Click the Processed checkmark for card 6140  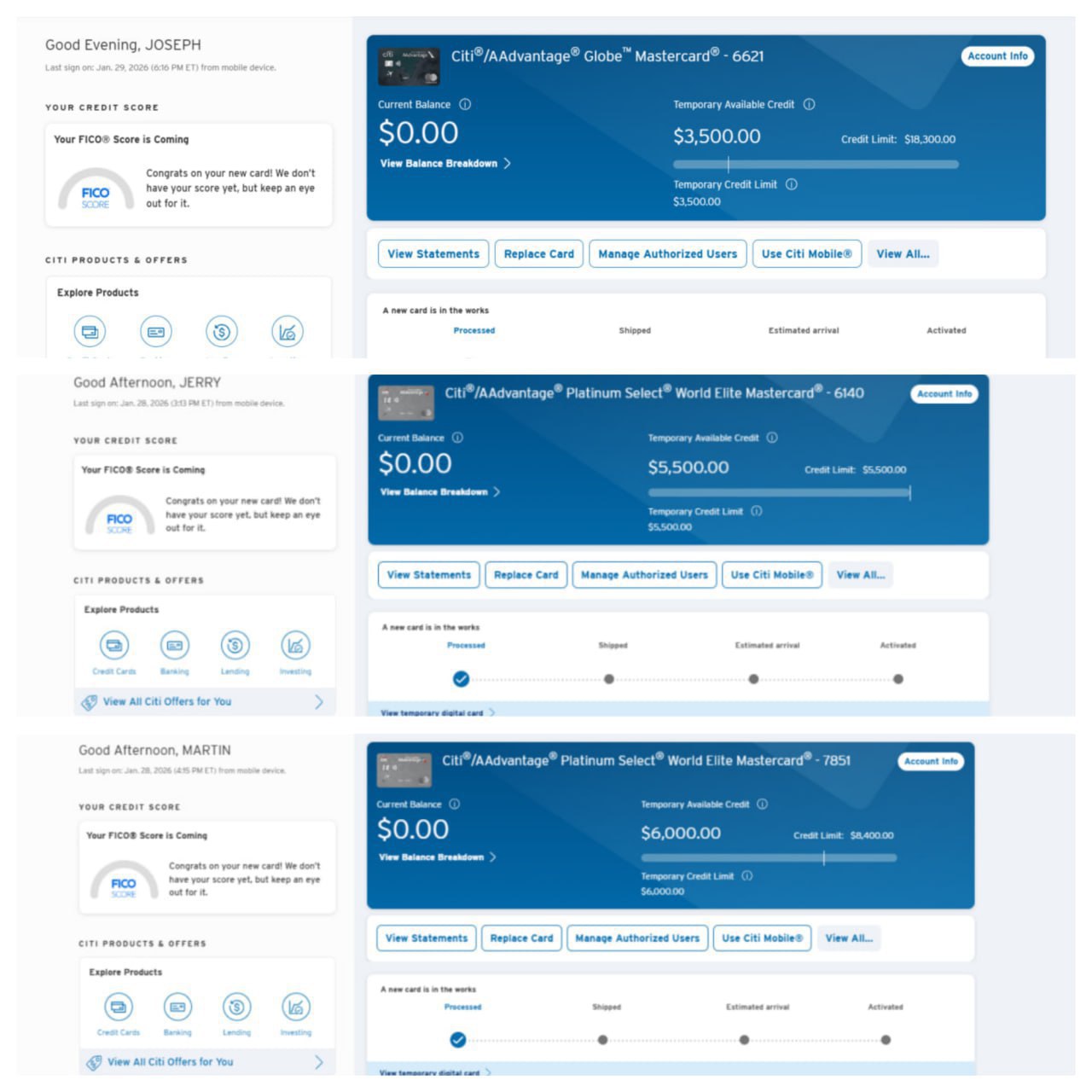461,679
